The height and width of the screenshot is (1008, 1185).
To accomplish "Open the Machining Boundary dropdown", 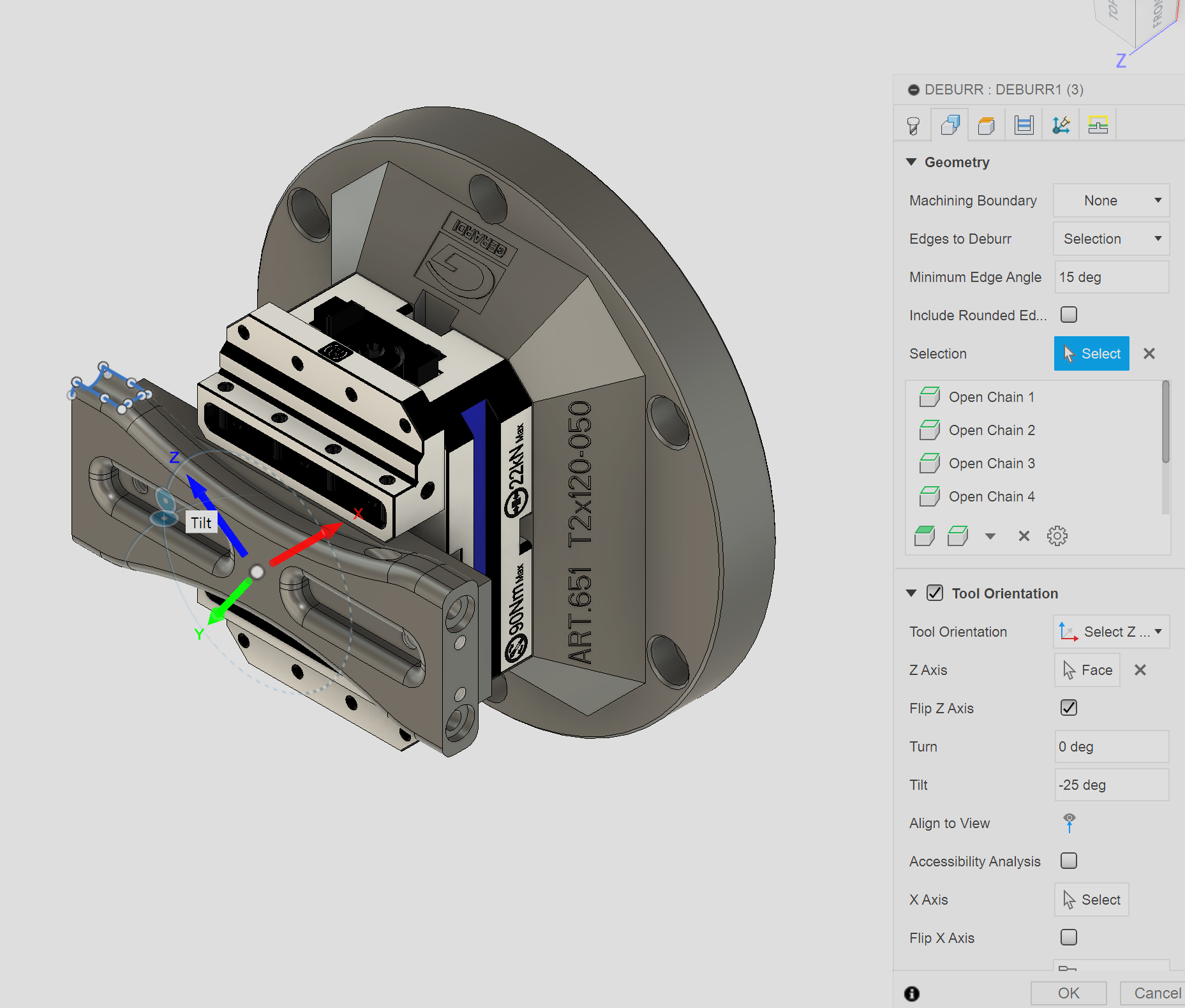I will (1111, 200).
